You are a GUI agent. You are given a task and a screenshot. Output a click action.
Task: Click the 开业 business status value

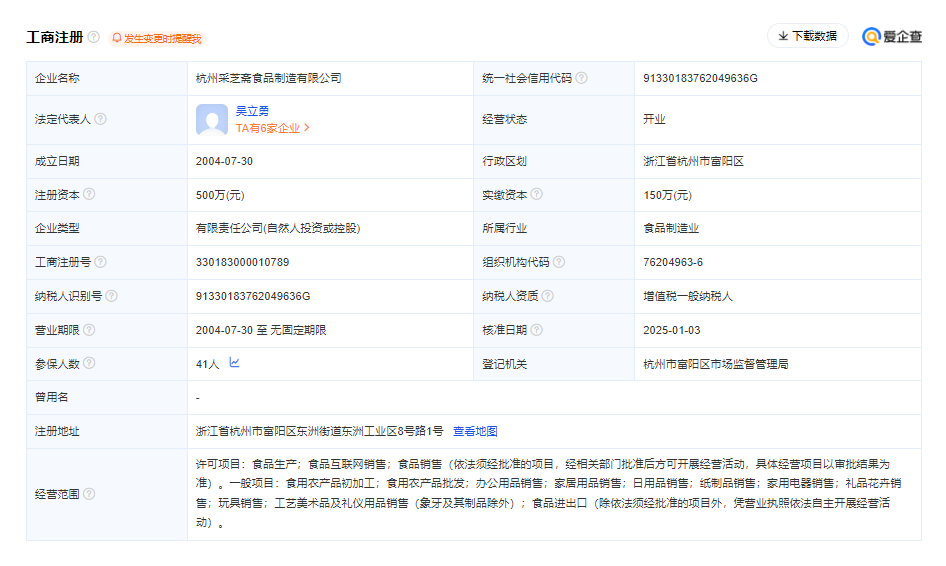(x=654, y=119)
